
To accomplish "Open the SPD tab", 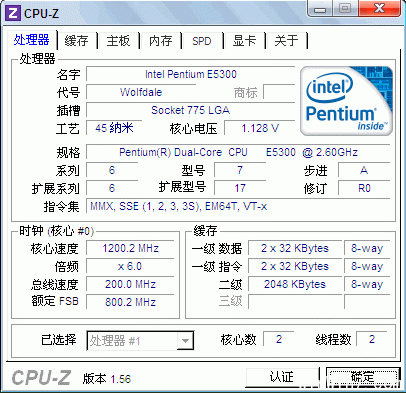I will [202, 41].
